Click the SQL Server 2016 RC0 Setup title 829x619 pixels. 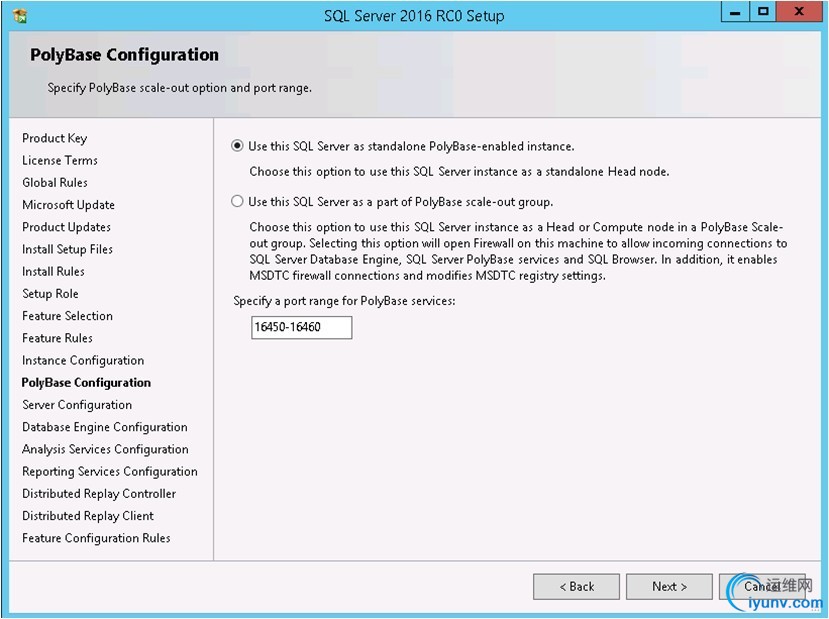[x=414, y=16]
